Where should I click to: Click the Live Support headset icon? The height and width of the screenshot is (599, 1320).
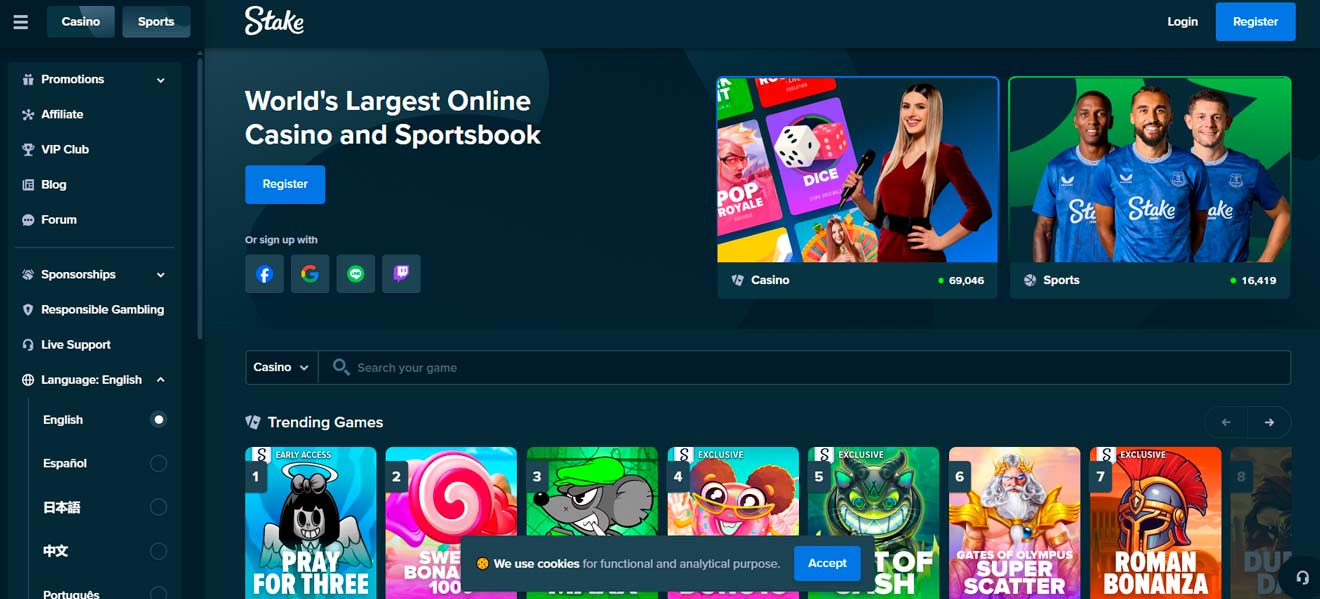pos(28,344)
